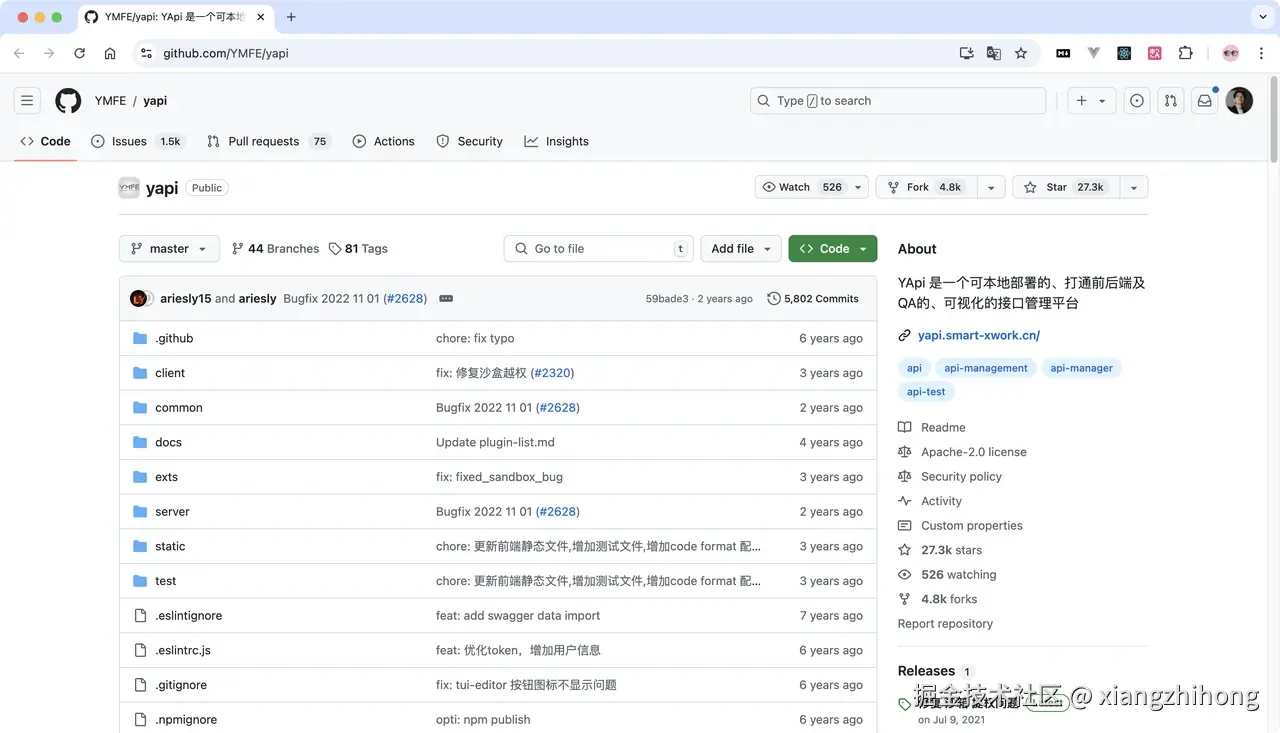Switch to the Issues tab
The width and height of the screenshot is (1280, 733).
(136, 141)
